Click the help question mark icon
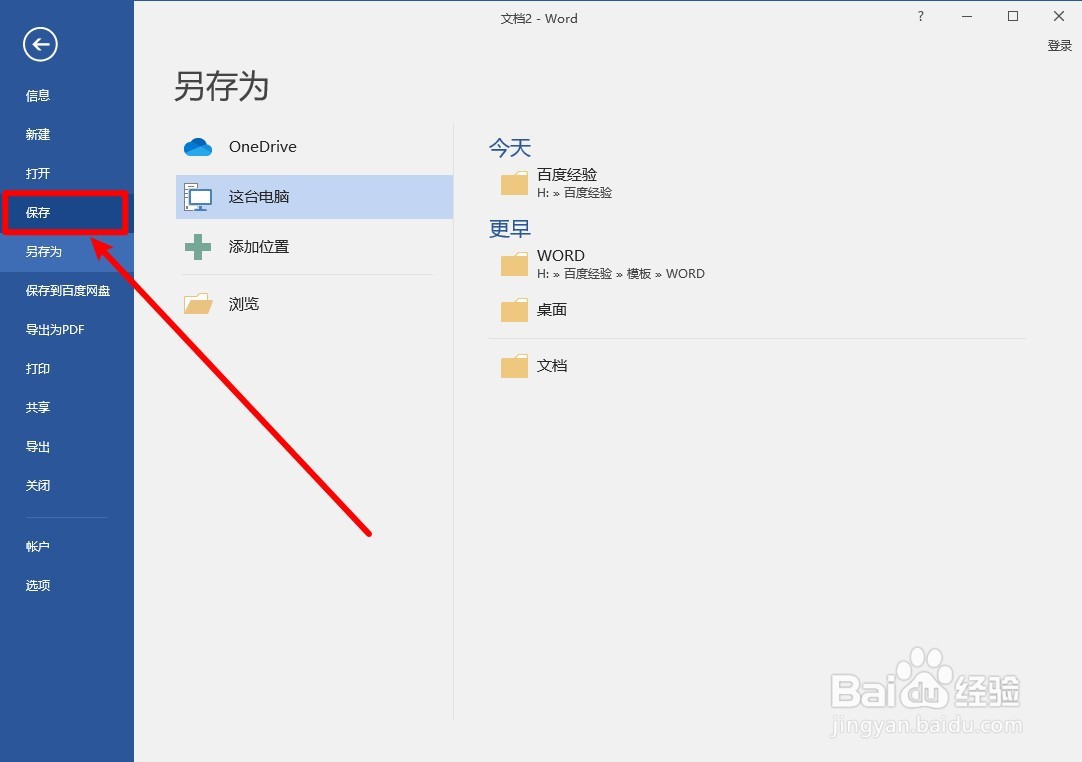This screenshot has width=1082, height=762. 920,17
